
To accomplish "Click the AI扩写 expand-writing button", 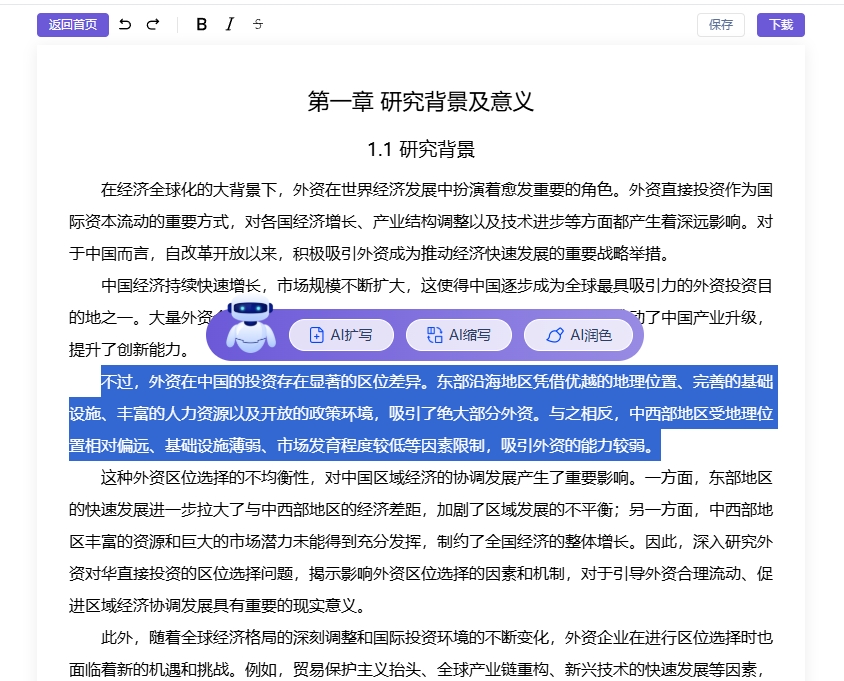I will 341,335.
